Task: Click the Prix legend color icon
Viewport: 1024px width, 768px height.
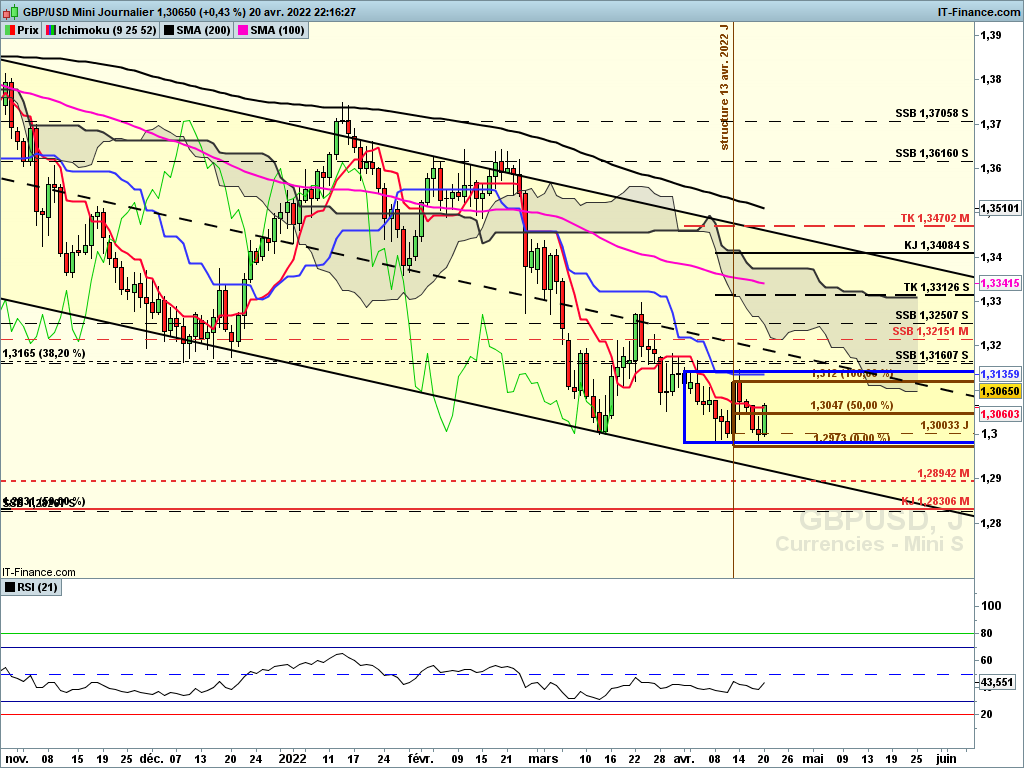Action: pos(11,30)
